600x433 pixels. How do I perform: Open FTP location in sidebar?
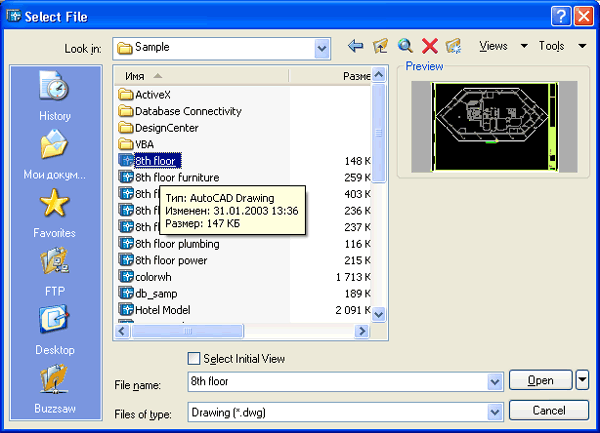(x=55, y=273)
